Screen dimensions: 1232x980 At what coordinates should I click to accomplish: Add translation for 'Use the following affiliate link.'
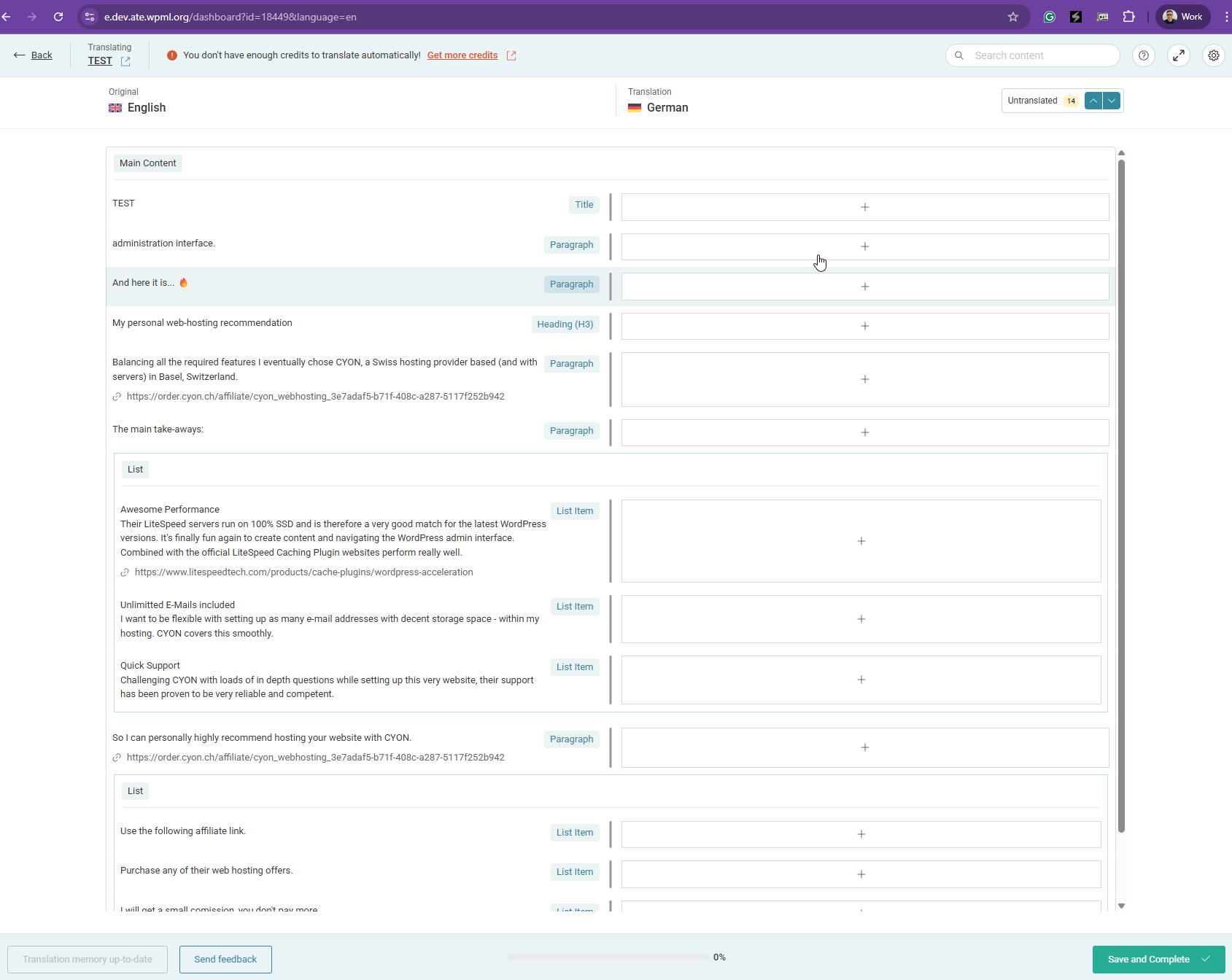[x=861, y=834]
